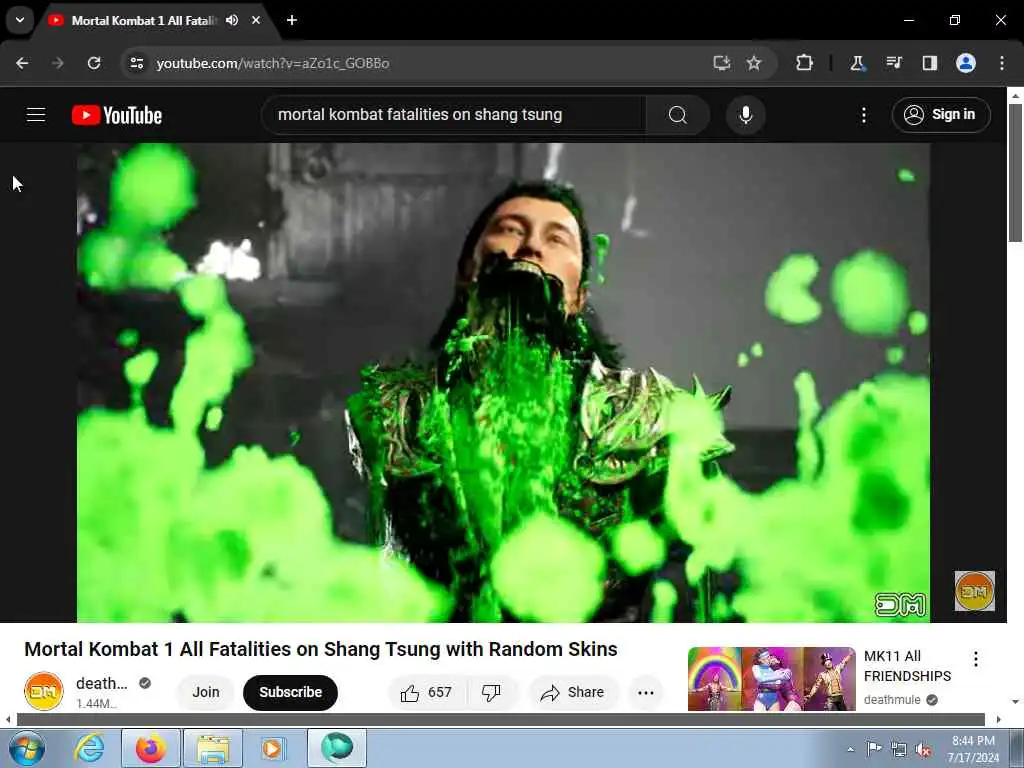Open the Windows Start menu
Viewport: 1024px width, 768px height.
click(x=27, y=748)
